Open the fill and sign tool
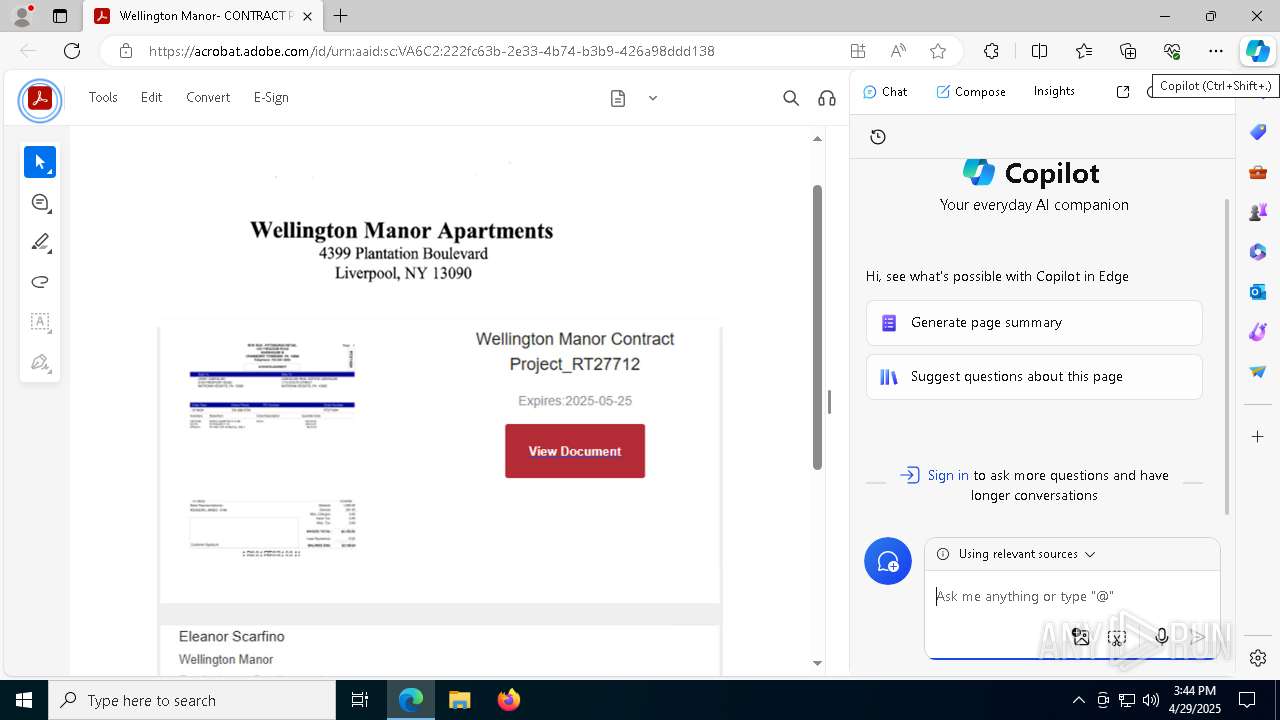1280x720 pixels. pos(40,362)
